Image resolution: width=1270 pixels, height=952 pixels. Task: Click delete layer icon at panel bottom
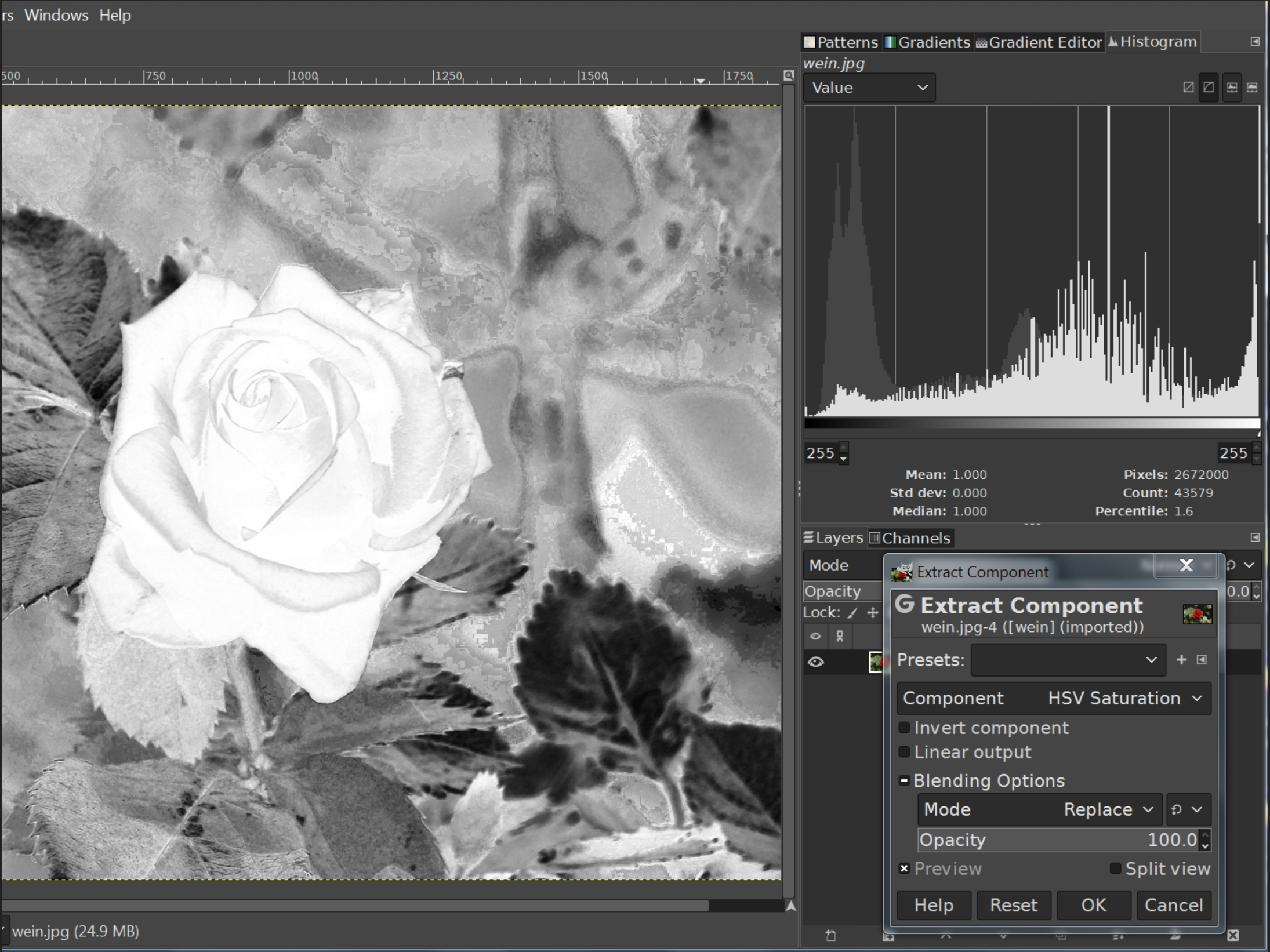(1233, 935)
